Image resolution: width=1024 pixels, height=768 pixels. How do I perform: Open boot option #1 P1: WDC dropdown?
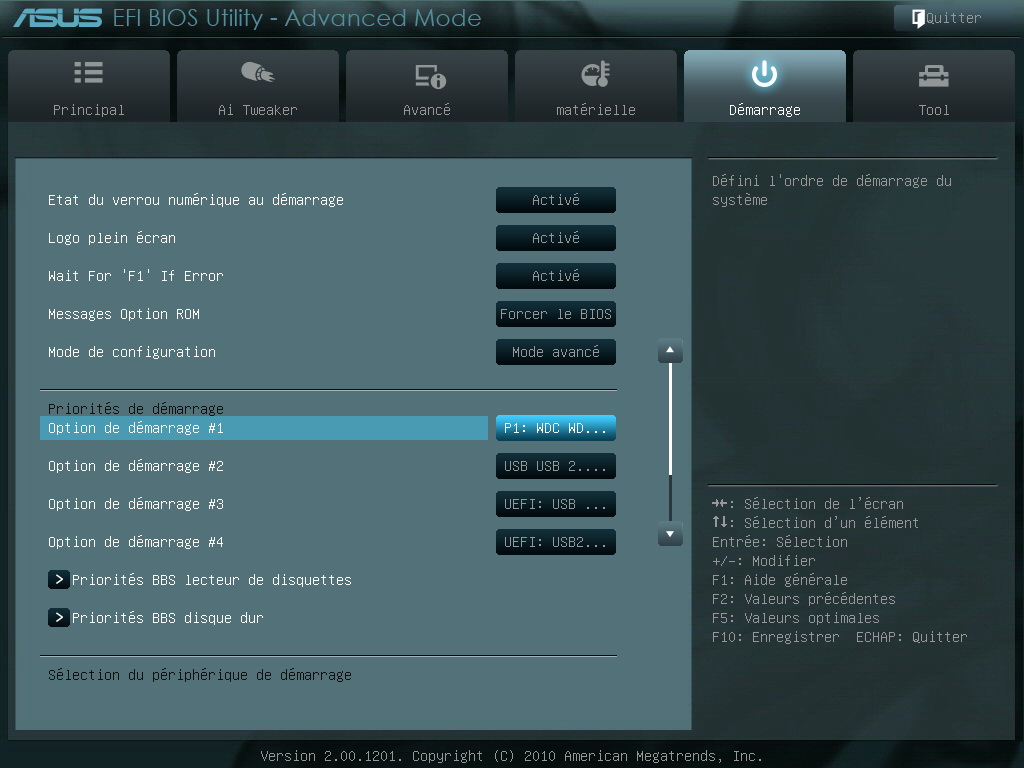click(556, 428)
